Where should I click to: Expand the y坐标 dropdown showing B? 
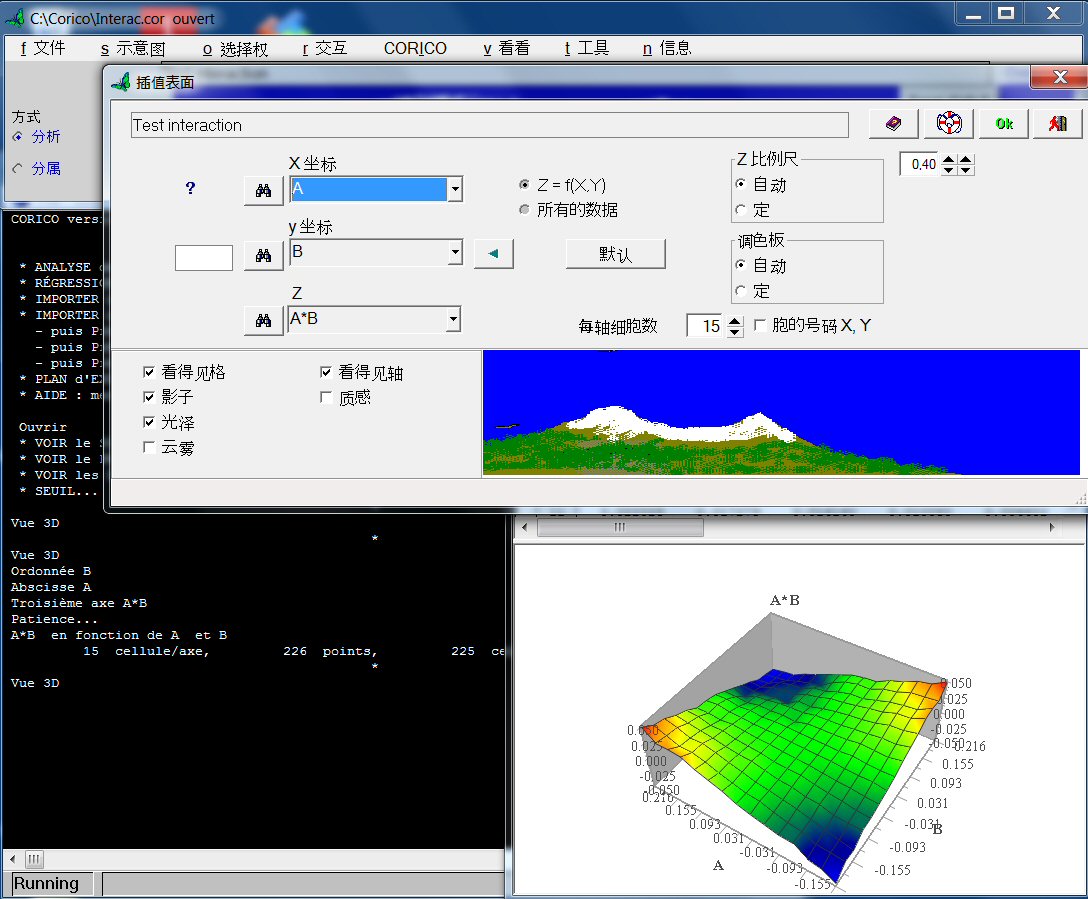pyautogui.click(x=454, y=253)
